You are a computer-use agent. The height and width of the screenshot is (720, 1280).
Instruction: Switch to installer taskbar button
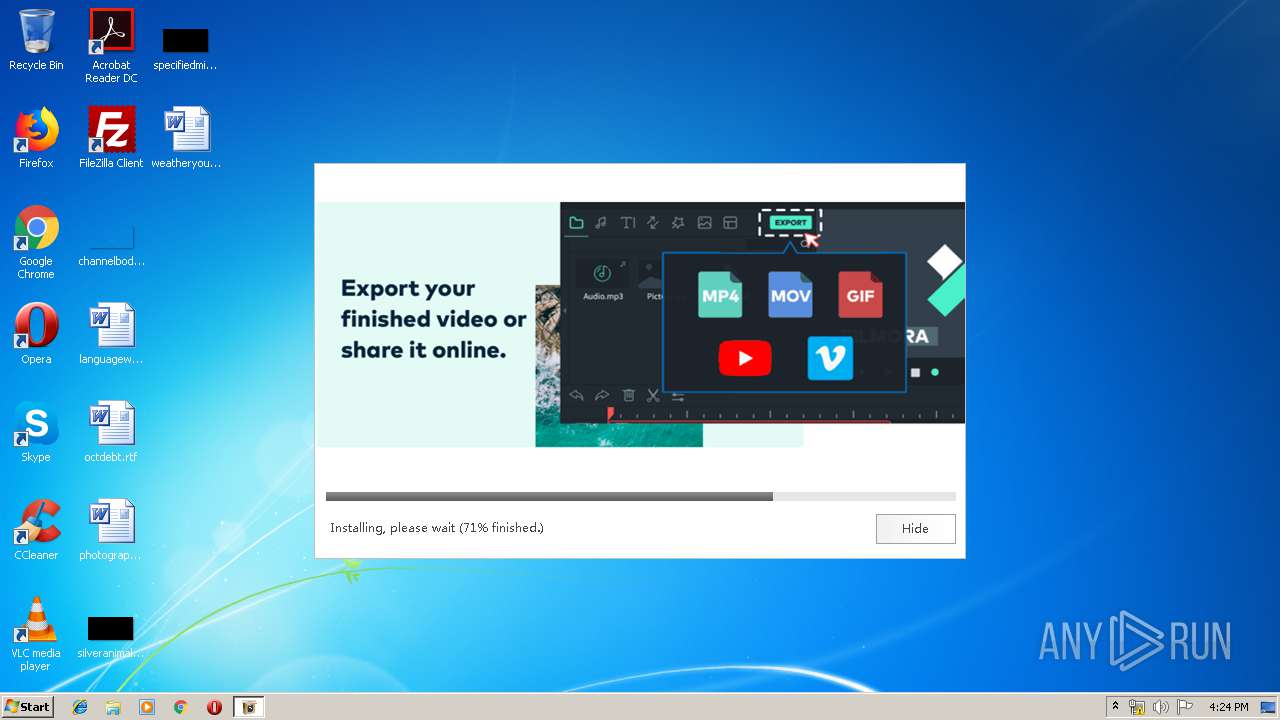(x=249, y=707)
